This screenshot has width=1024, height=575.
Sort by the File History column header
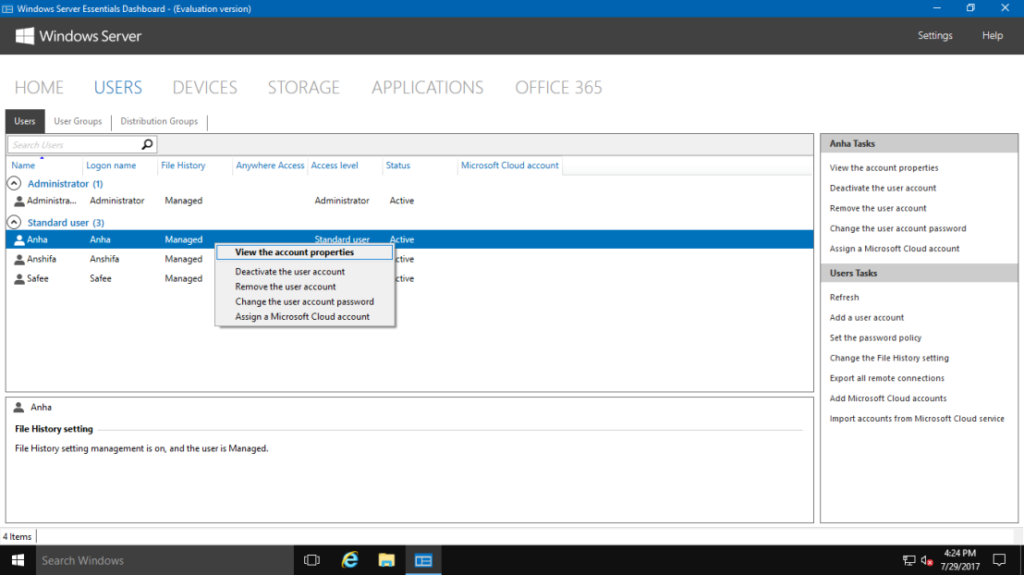(x=183, y=166)
